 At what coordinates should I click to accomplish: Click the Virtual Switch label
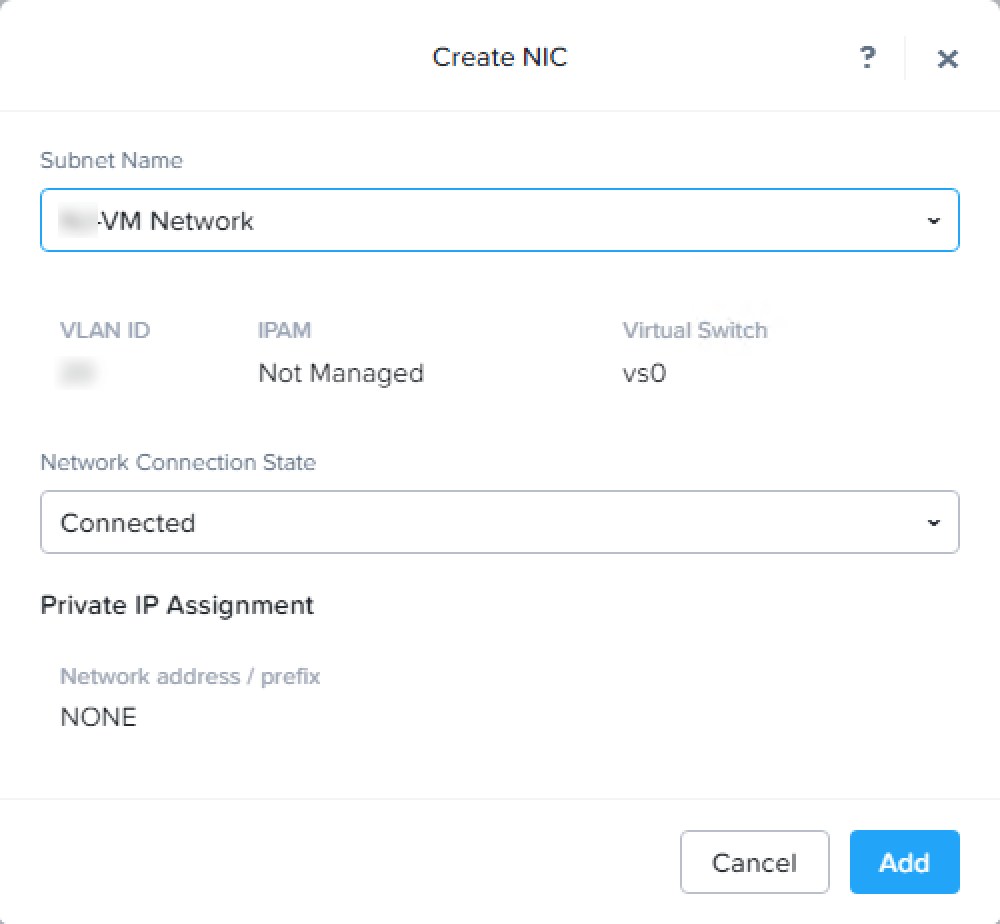coord(695,330)
